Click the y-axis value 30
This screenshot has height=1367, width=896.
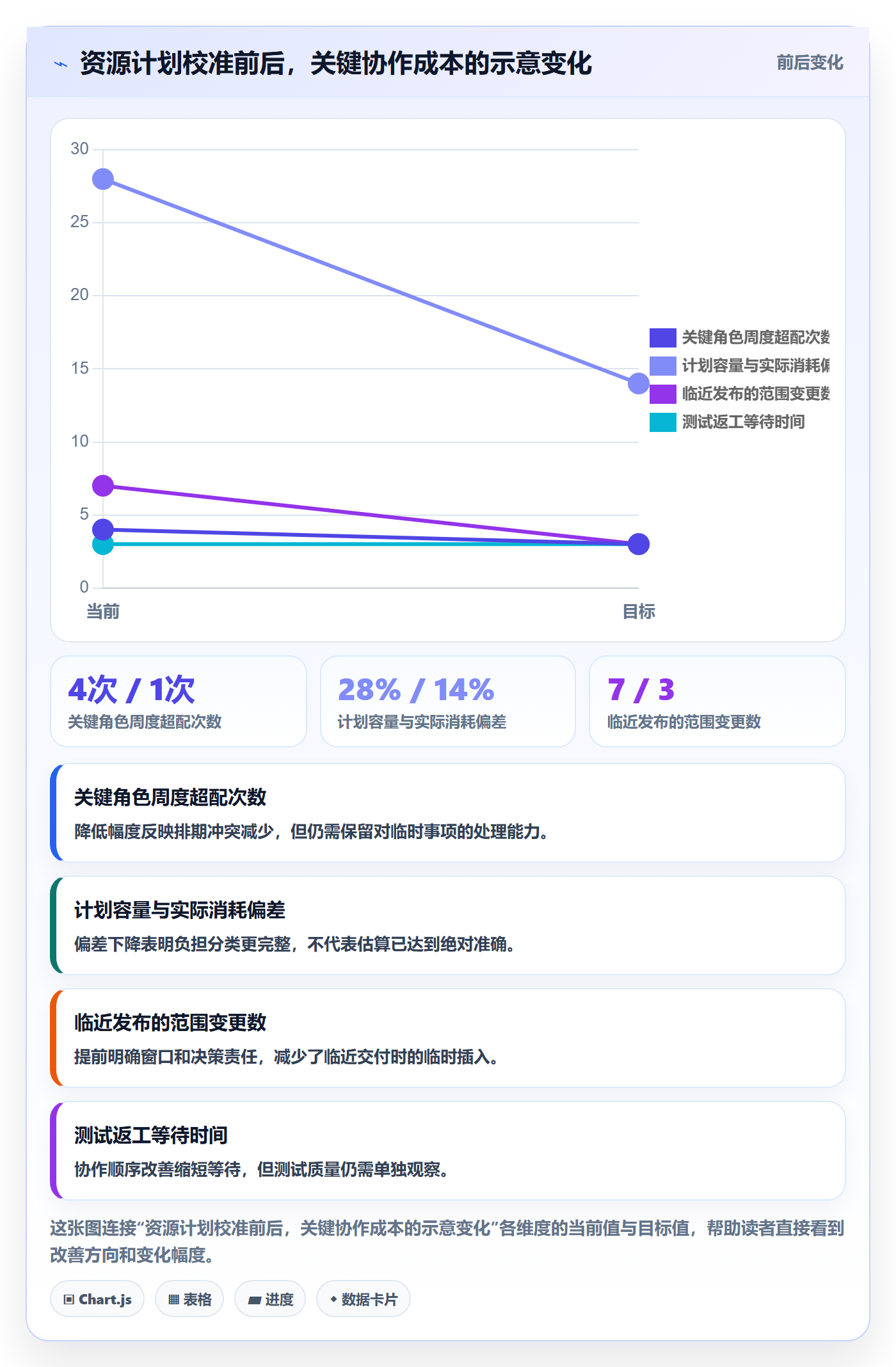point(79,149)
